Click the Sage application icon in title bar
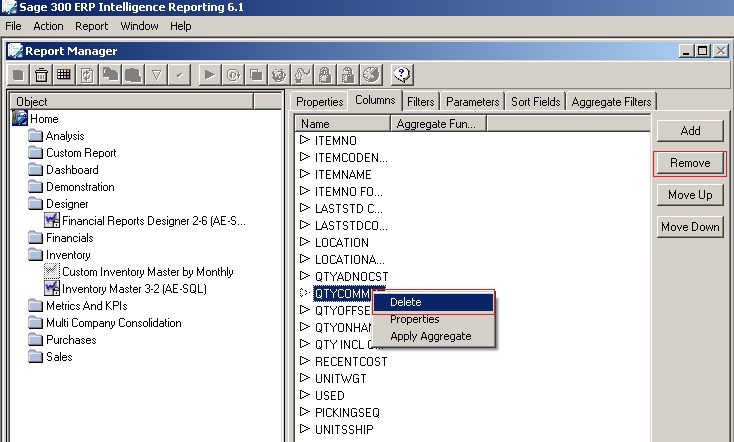 [8, 7]
